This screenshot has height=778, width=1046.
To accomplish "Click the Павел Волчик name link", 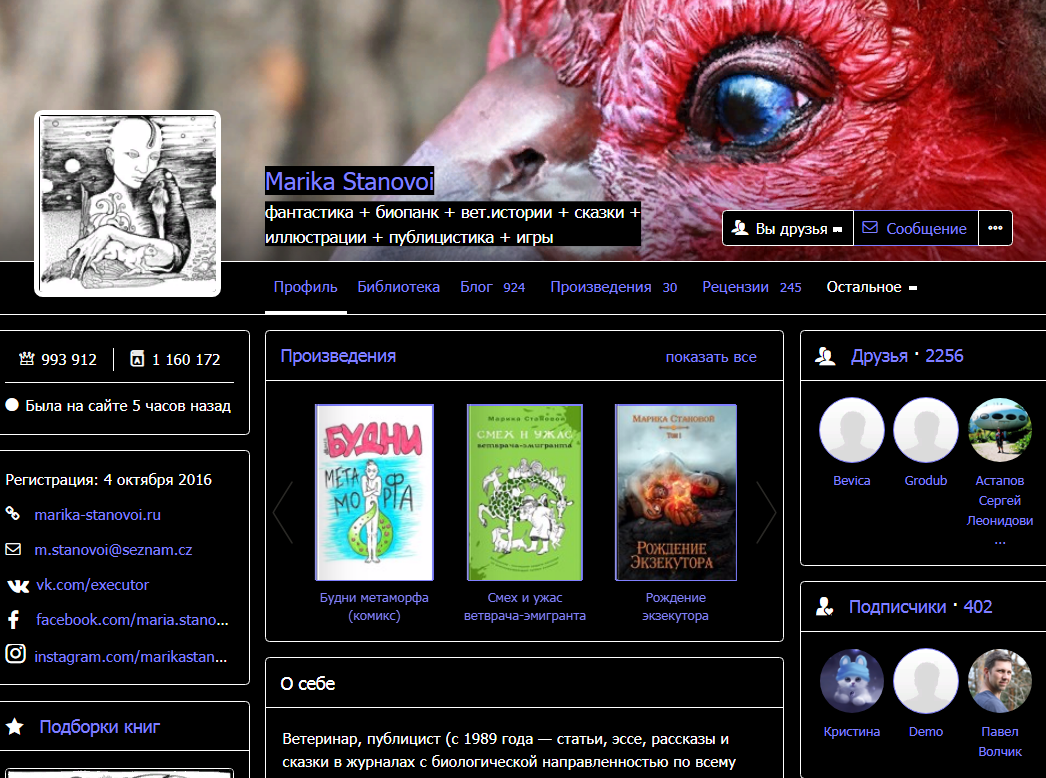I will 1000,741.
